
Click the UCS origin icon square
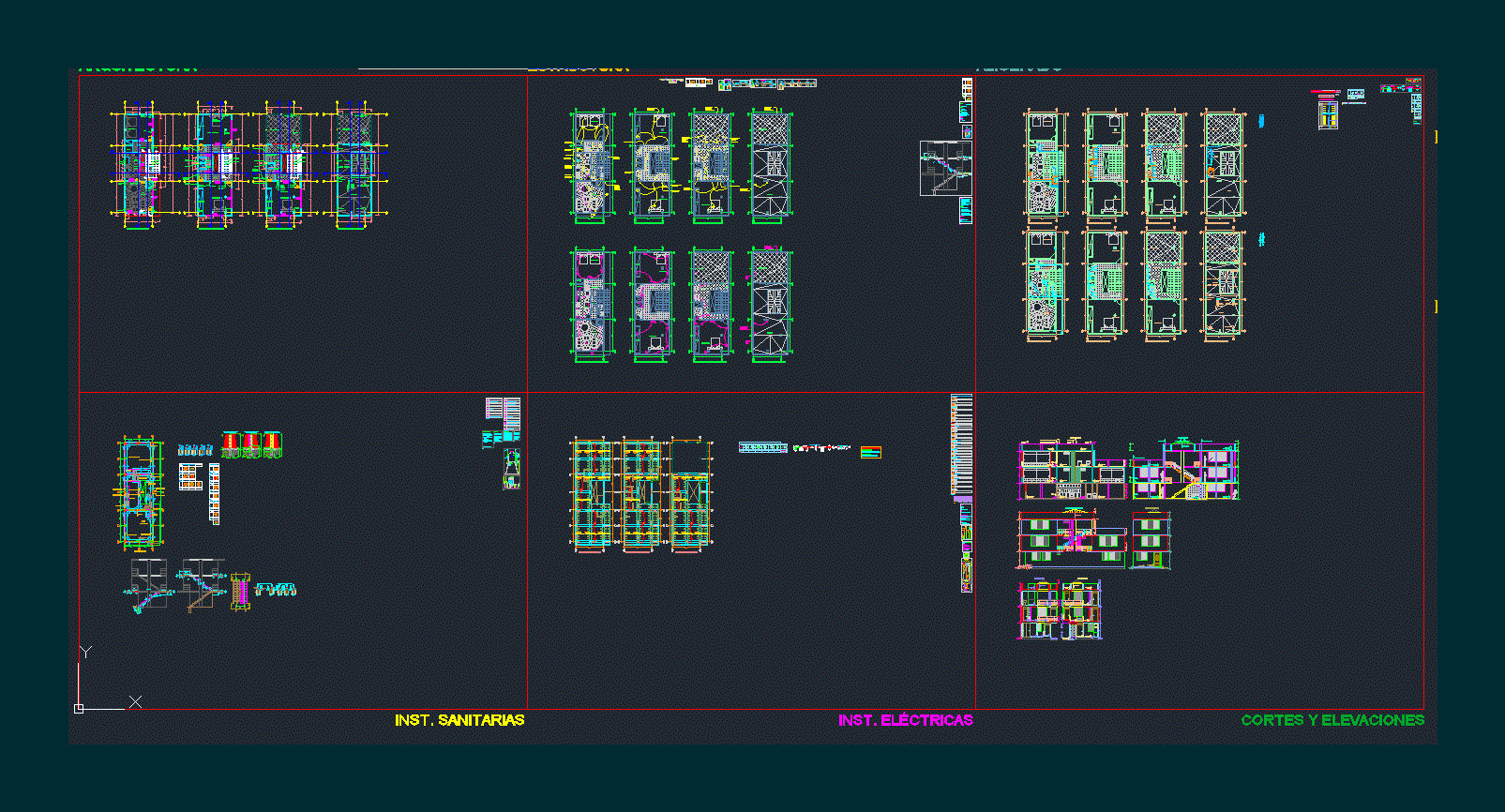pyautogui.click(x=79, y=709)
